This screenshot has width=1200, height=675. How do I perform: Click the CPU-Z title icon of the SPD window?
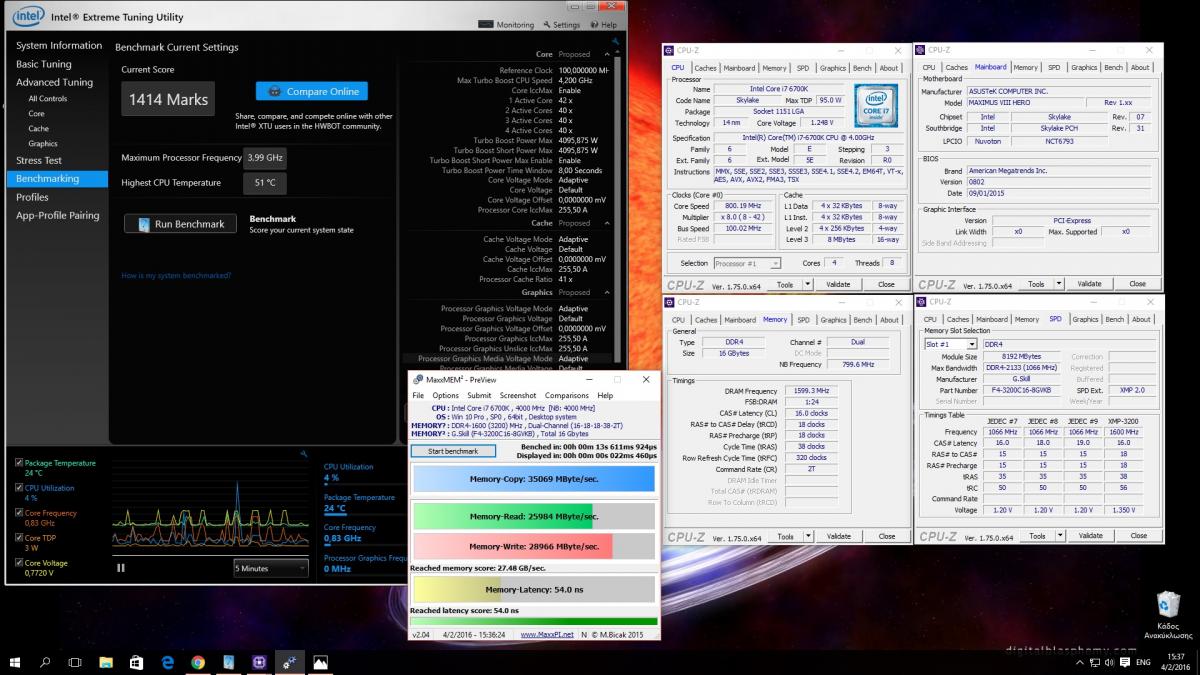pyautogui.click(x=922, y=302)
